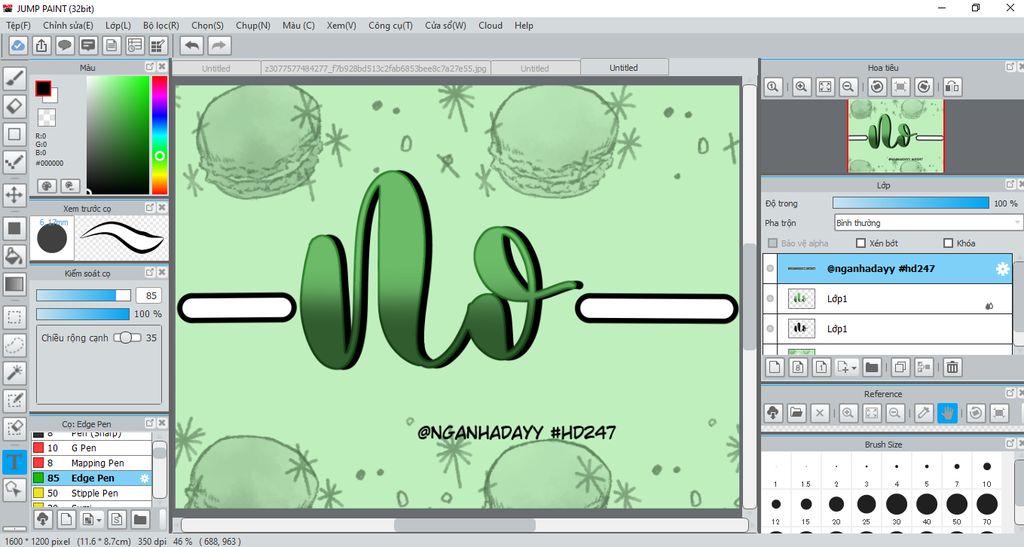Open the Công cụ(T) menu
The width and height of the screenshot is (1024, 547).
(391, 25)
